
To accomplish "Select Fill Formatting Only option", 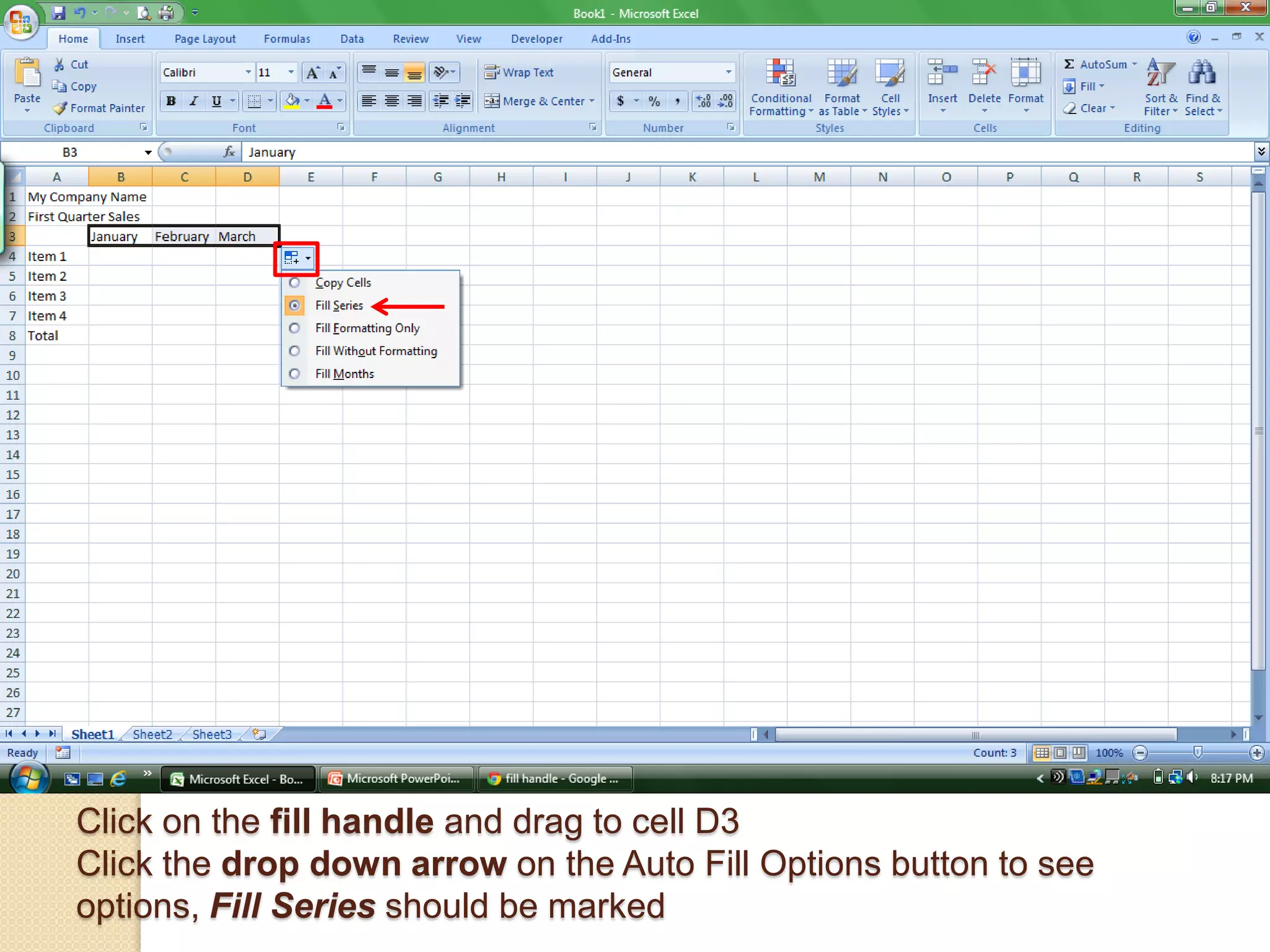I will tap(295, 328).
